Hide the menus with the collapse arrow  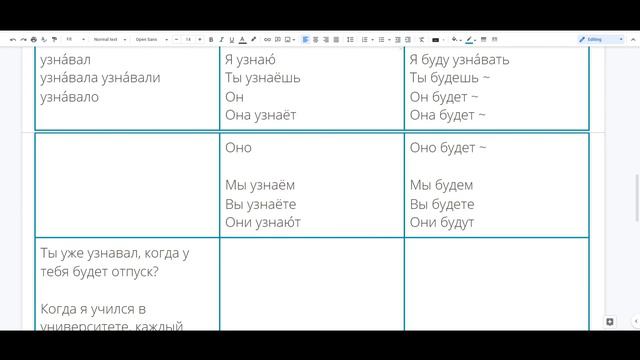633,40
